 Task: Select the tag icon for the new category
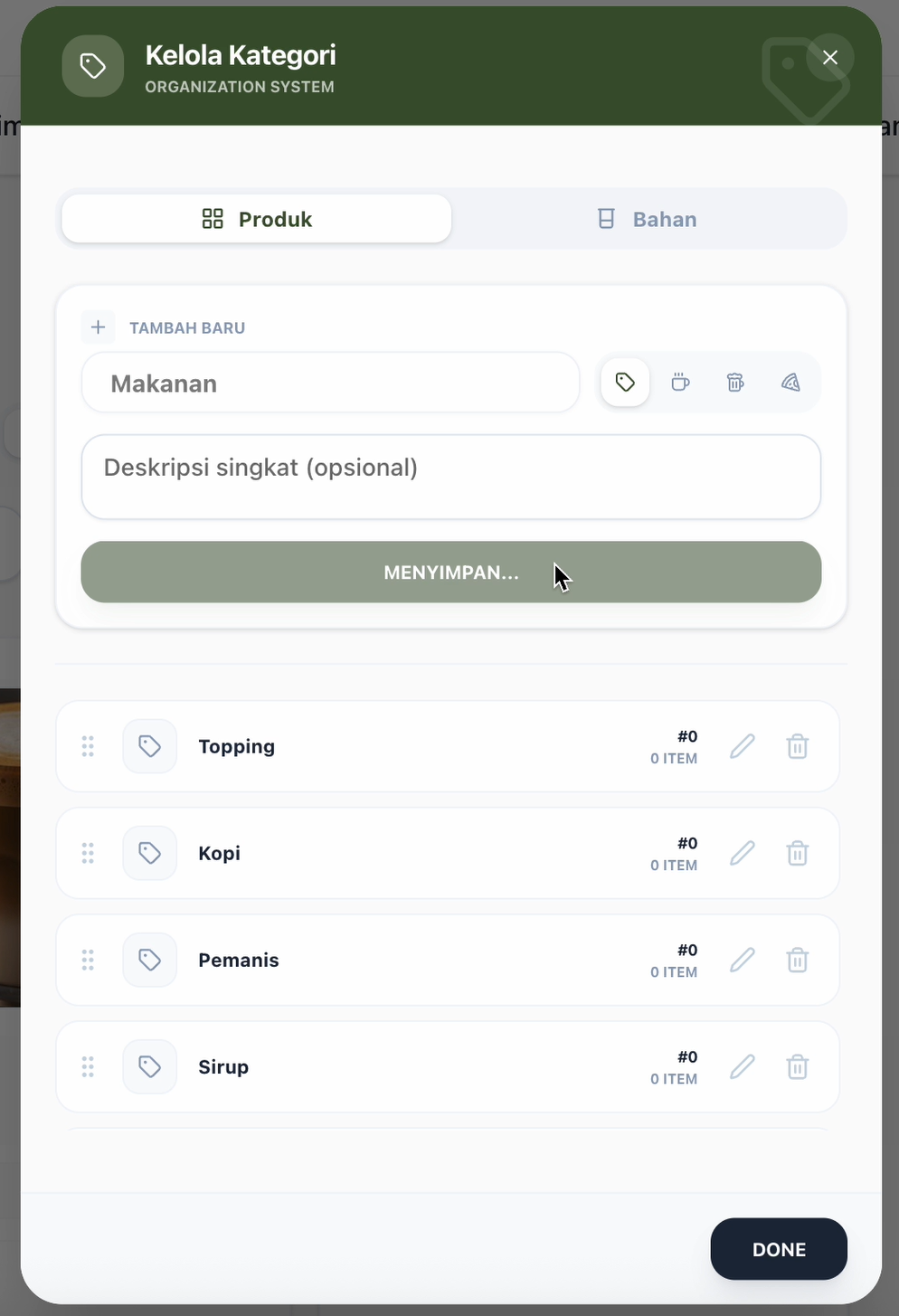click(x=625, y=382)
